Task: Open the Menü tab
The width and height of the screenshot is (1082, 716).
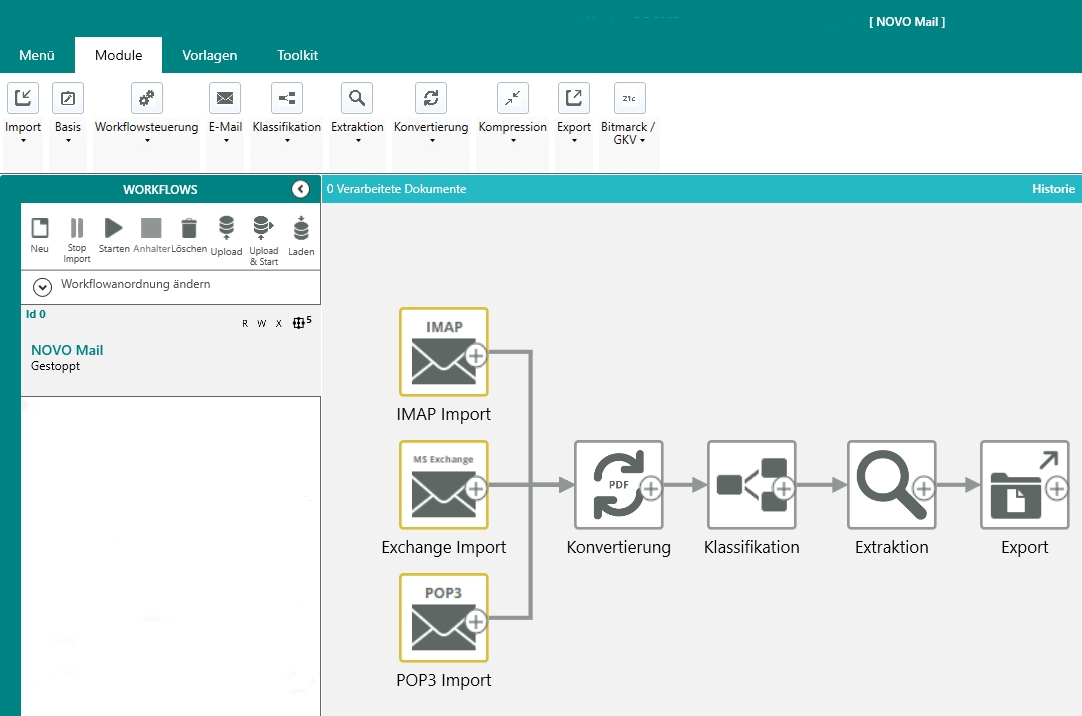Action: click(37, 55)
